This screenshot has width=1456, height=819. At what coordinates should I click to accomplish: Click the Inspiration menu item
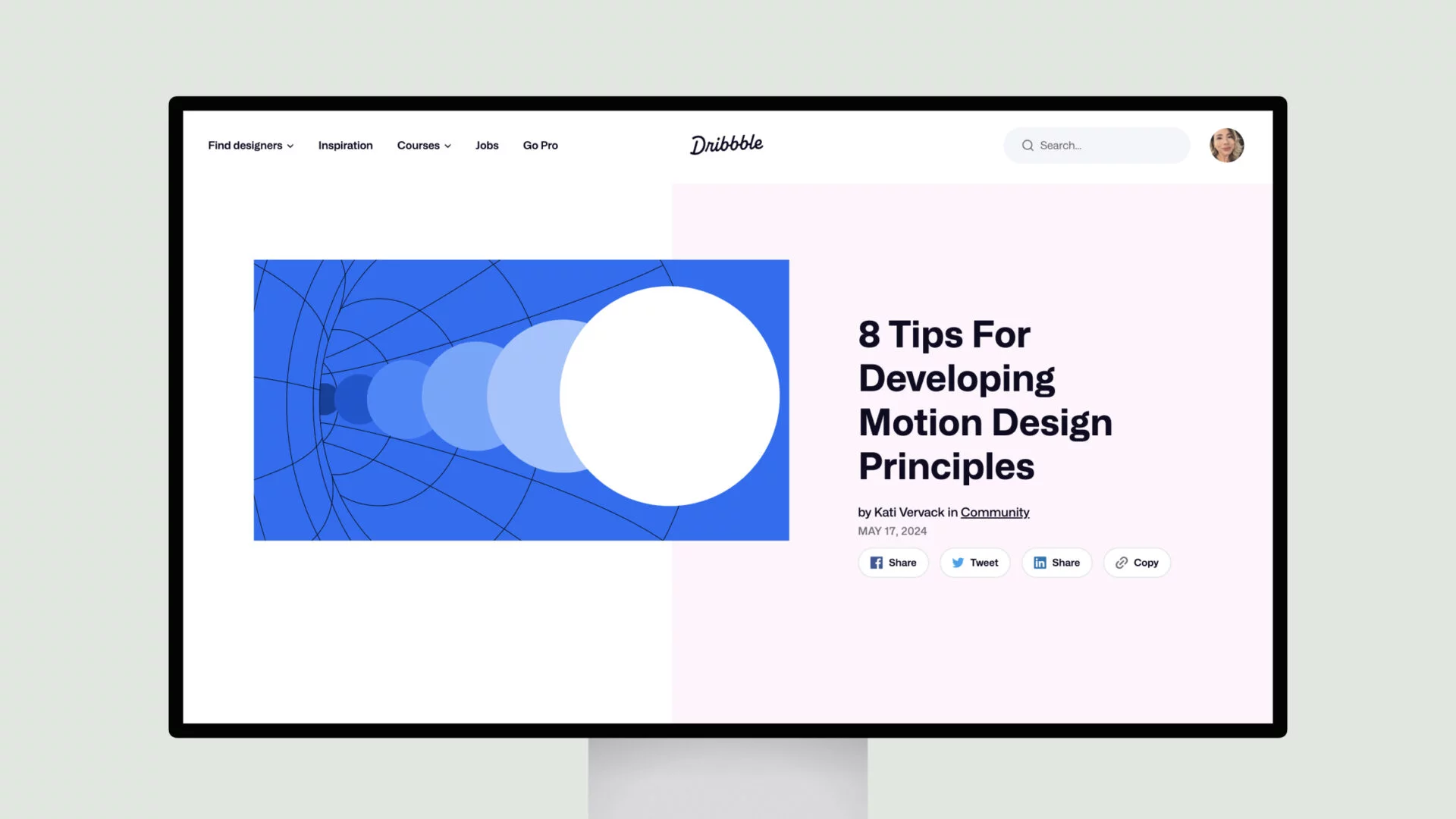point(345,145)
